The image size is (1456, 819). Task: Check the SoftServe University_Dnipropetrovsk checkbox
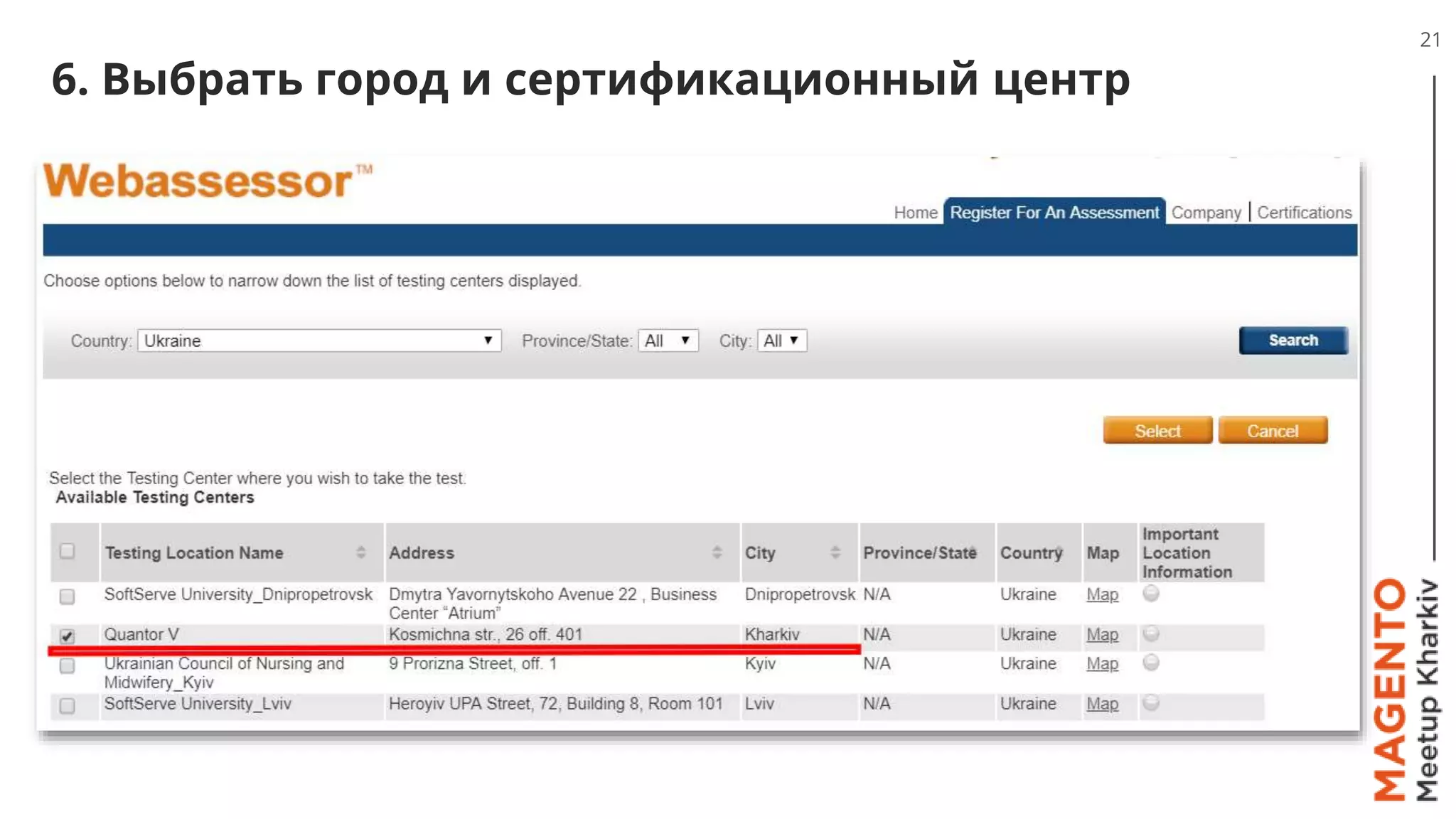tap(68, 596)
